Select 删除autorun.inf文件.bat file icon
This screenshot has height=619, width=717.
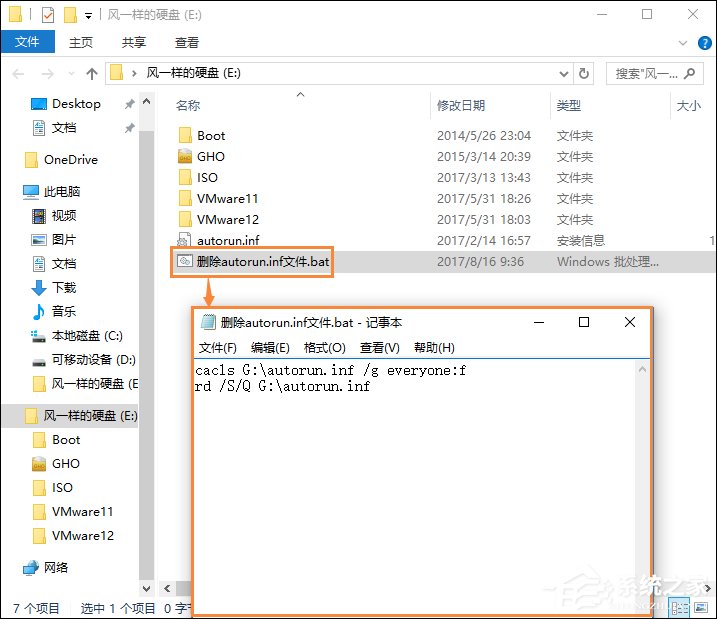click(185, 261)
